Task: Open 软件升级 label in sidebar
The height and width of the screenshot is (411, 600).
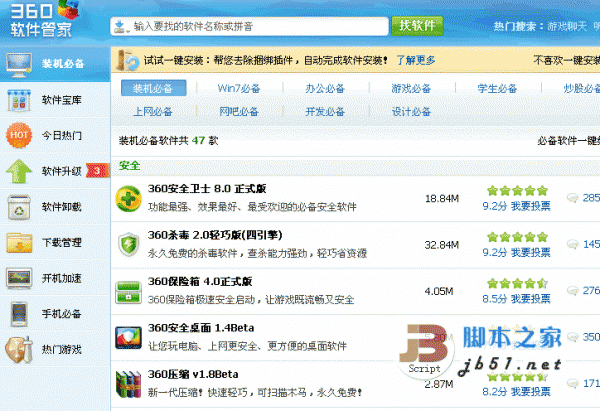Action: click(62, 171)
